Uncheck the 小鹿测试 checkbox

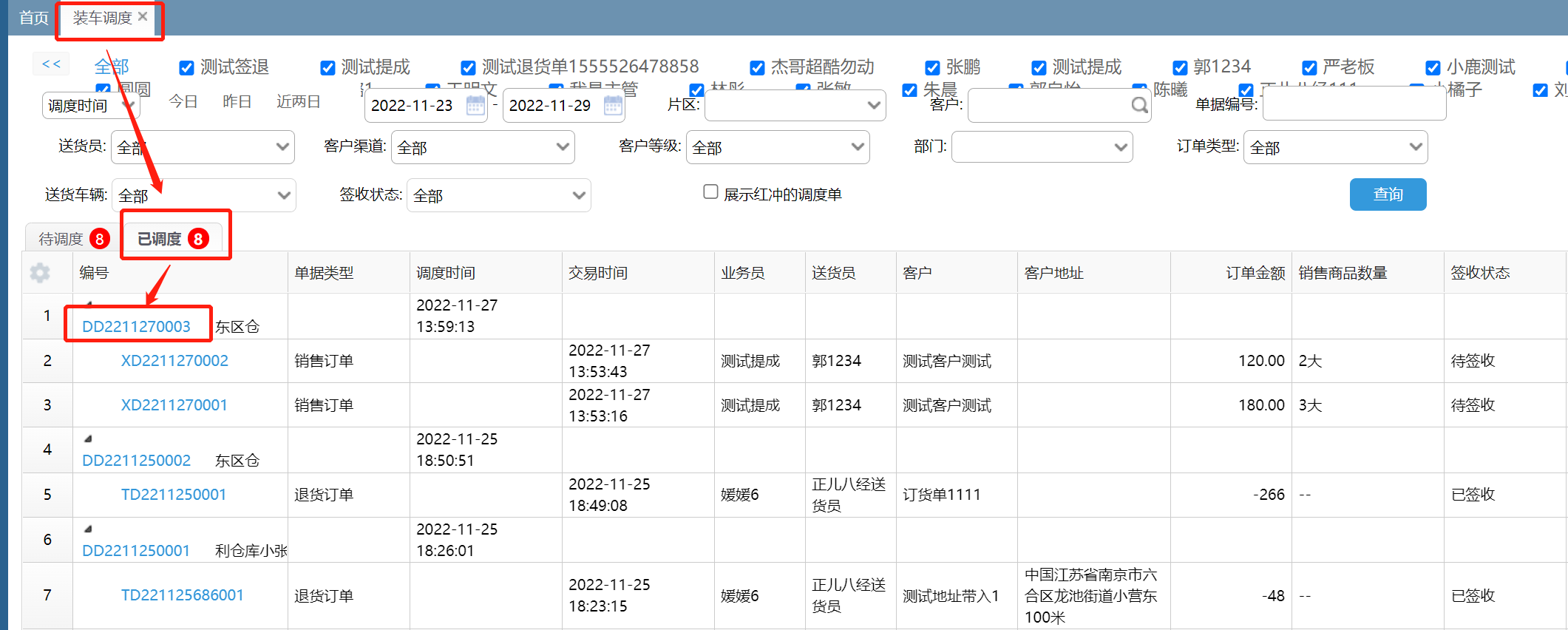1433,68
